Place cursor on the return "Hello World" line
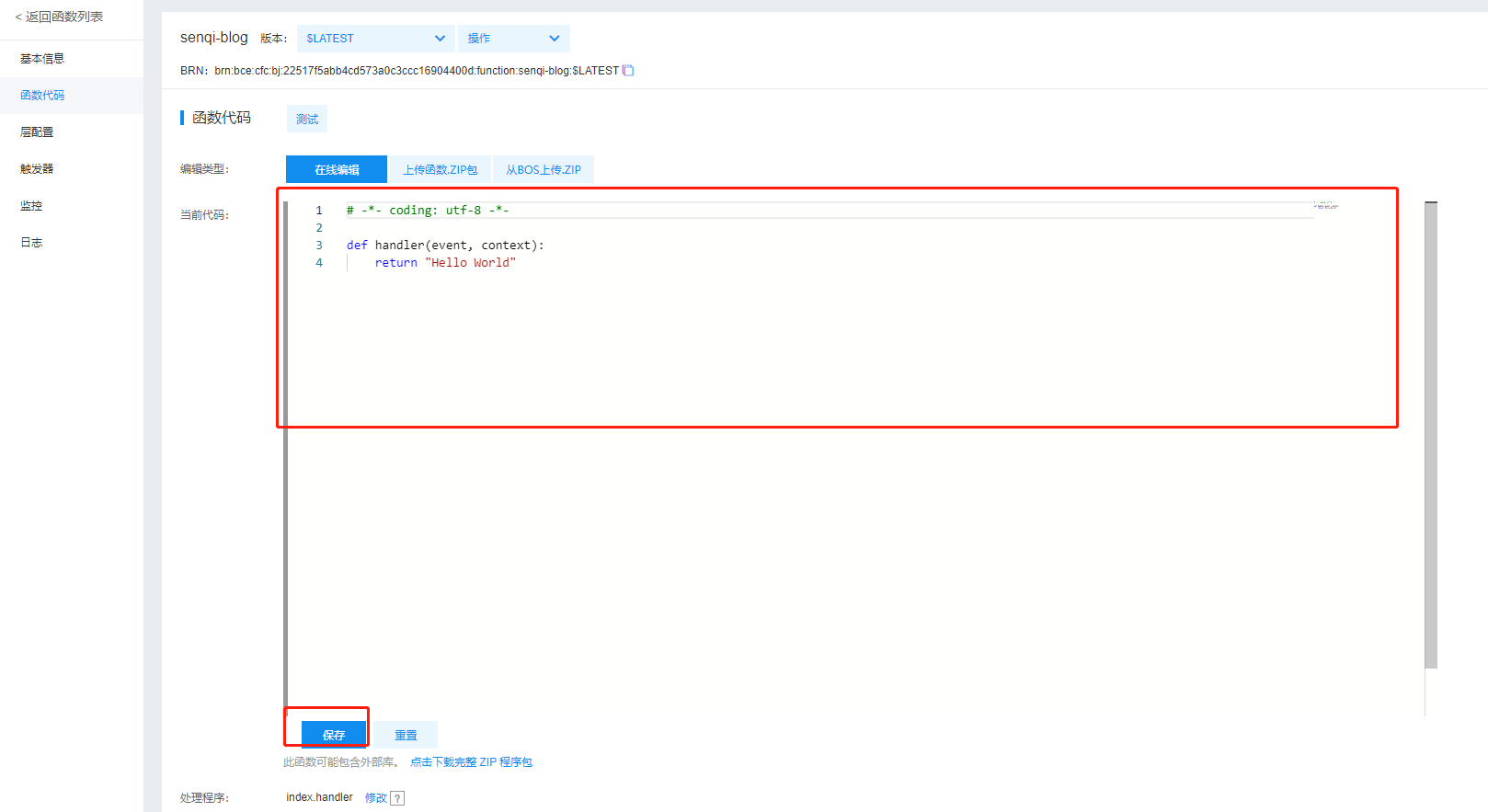The width and height of the screenshot is (1488, 812). 445,263
